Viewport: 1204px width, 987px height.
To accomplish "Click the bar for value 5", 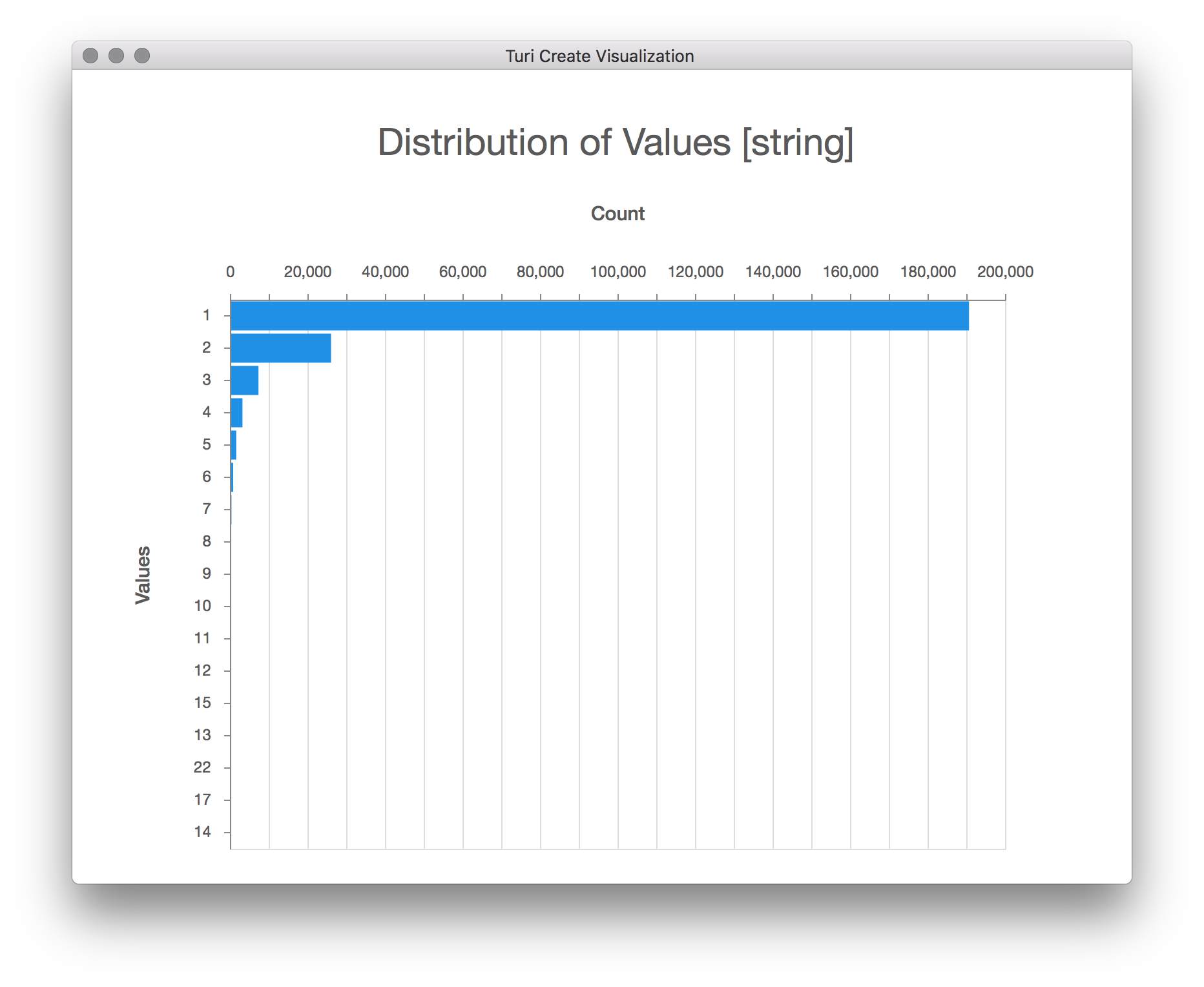I will click(233, 445).
